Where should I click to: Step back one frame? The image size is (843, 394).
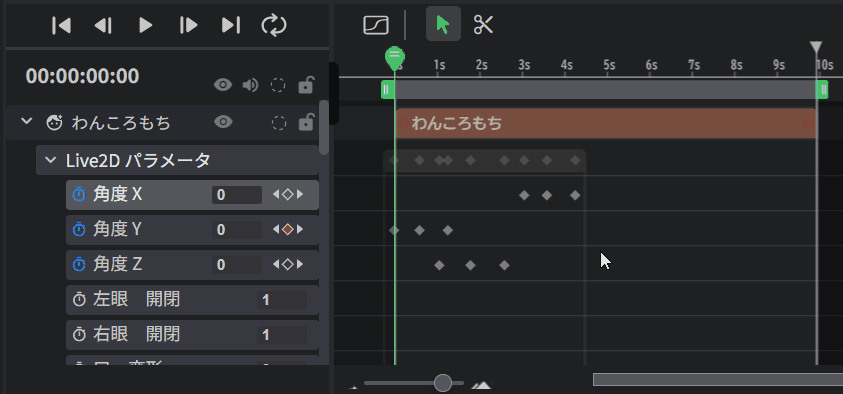(103, 25)
